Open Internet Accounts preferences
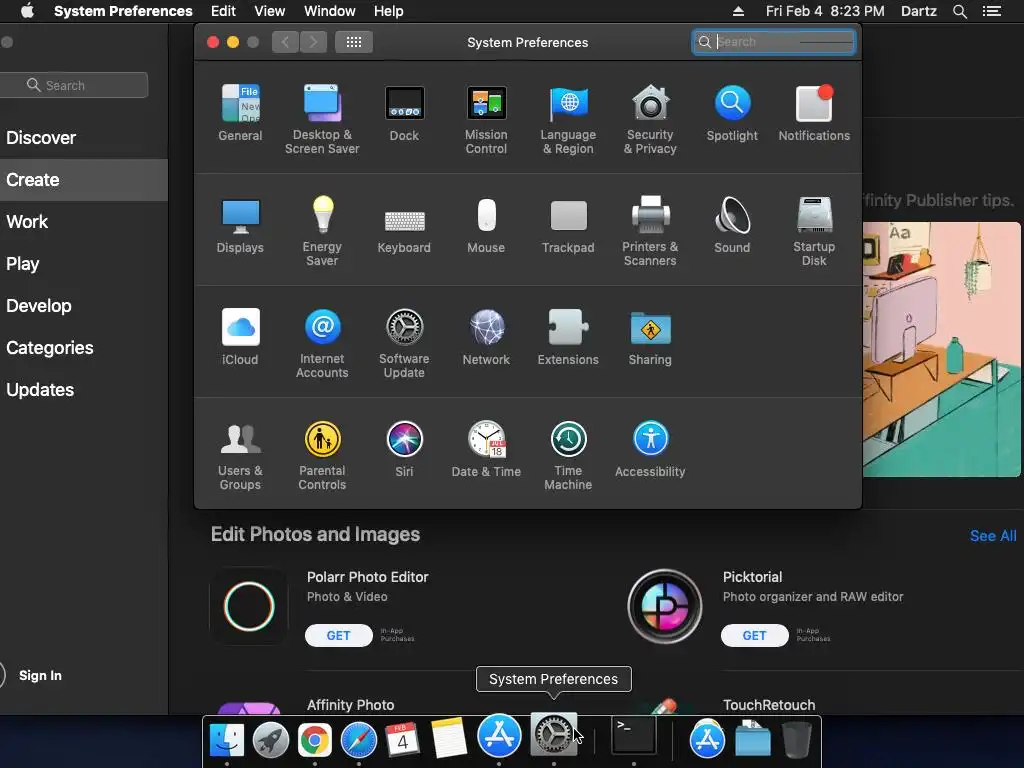Viewport: 1024px width, 768px height. [322, 343]
